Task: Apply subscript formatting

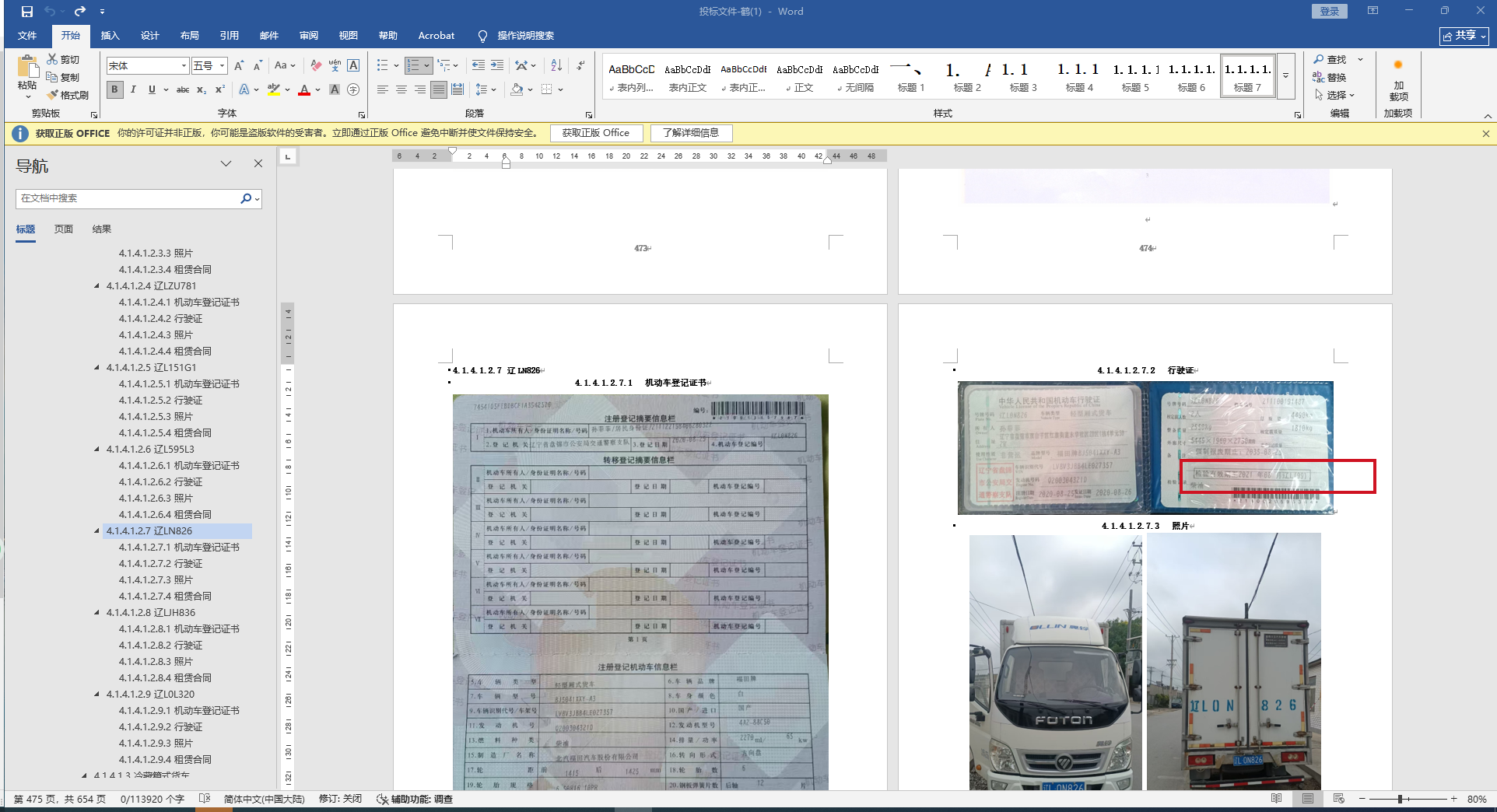Action: [202, 89]
